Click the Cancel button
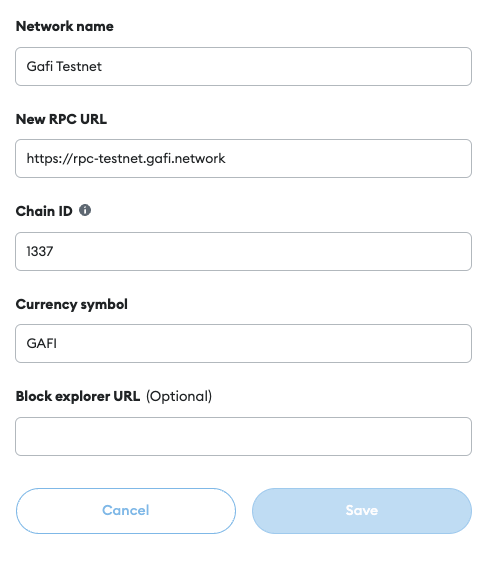496x565 pixels. (126, 511)
